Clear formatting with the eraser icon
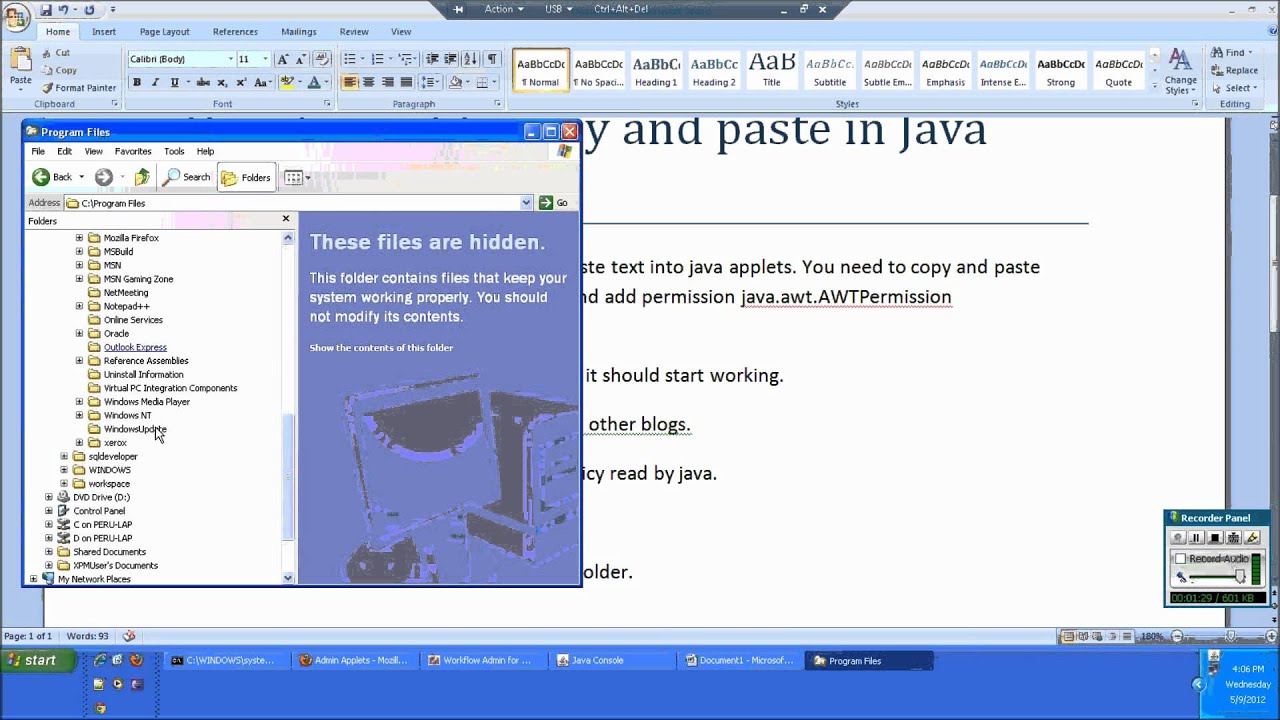Screen dimensions: 1280x720 (322, 59)
